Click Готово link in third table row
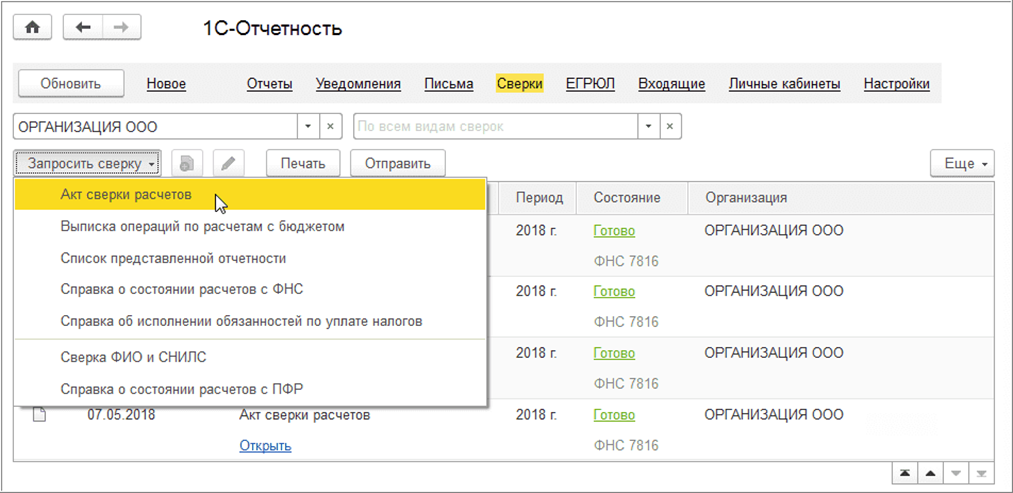 coord(614,353)
